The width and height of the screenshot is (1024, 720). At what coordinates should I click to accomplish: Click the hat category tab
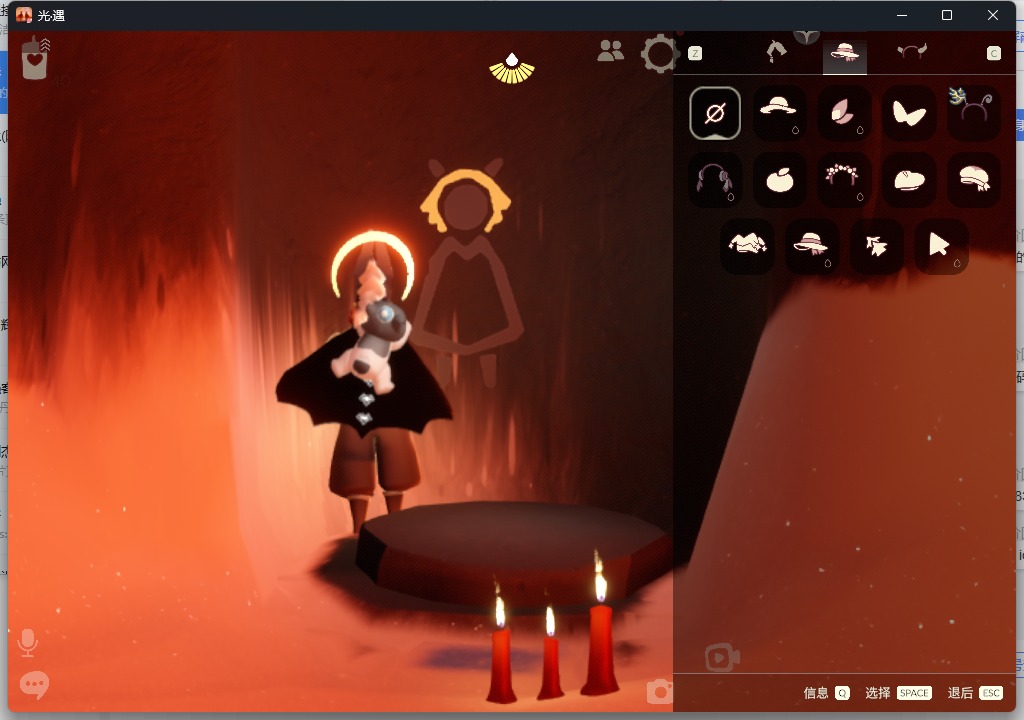[845, 54]
